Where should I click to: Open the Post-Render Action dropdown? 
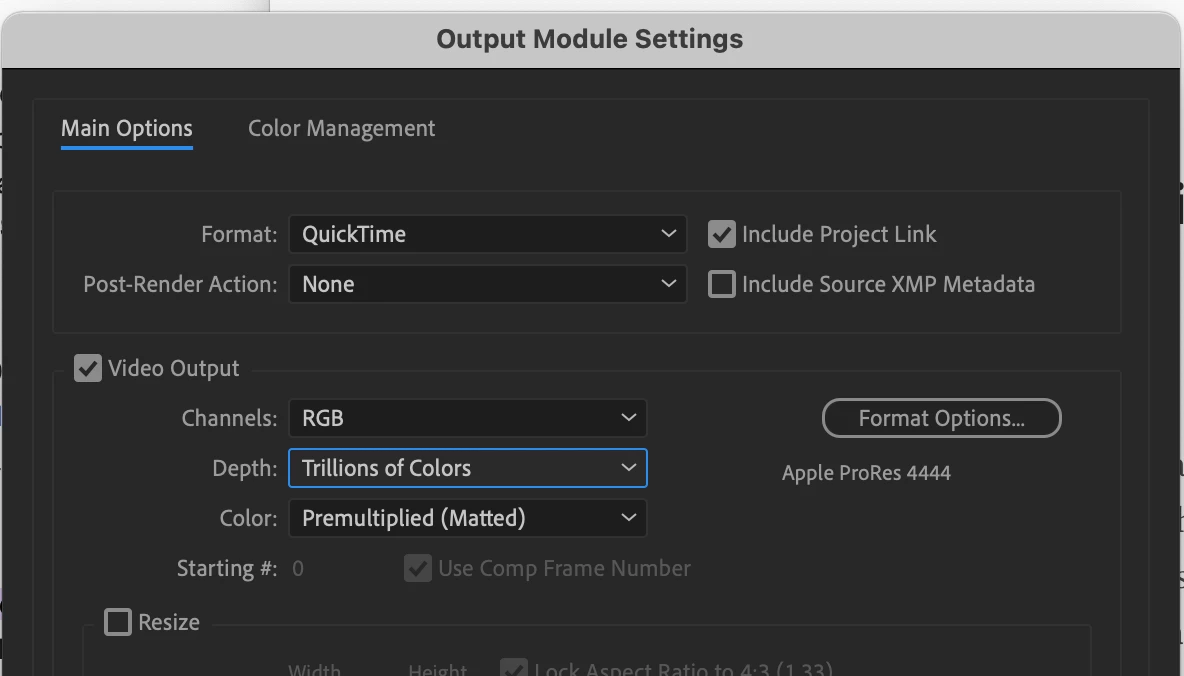click(x=487, y=284)
